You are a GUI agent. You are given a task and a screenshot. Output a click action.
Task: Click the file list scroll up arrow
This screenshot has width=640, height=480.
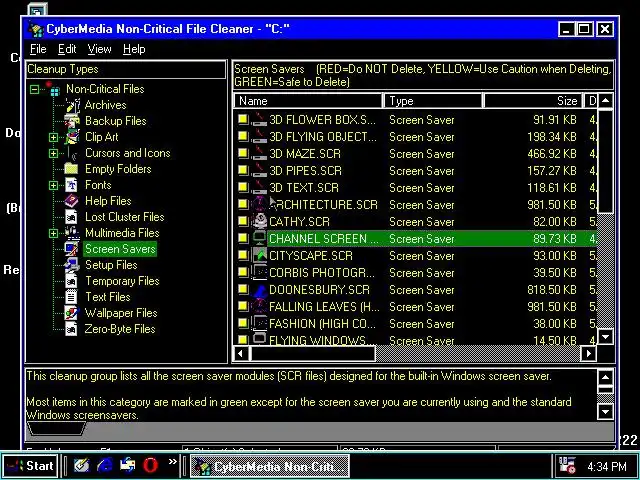(605, 101)
